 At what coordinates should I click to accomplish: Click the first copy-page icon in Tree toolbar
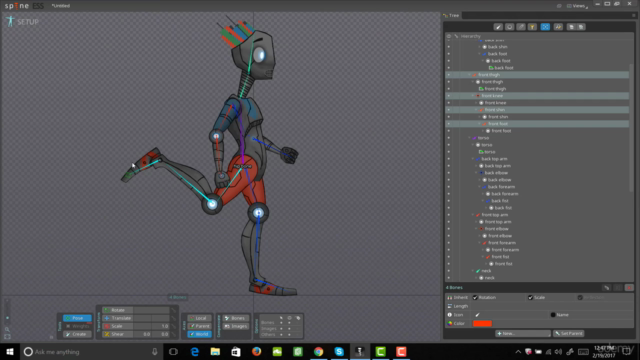pos(571,27)
